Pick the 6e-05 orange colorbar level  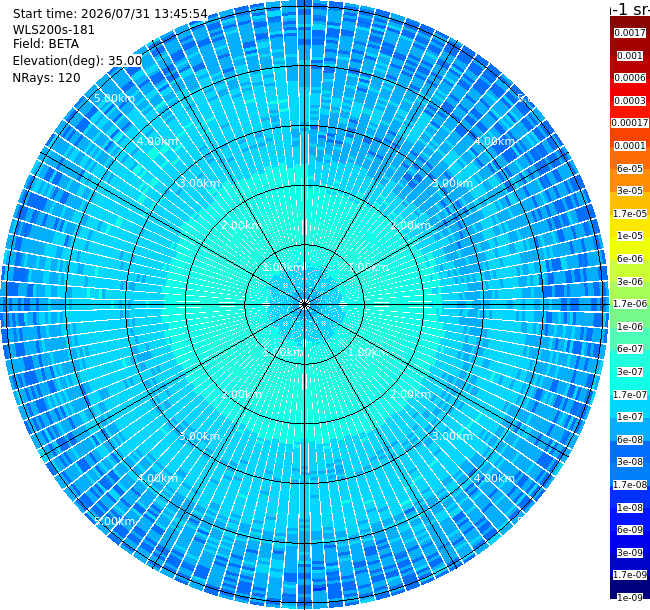[x=630, y=169]
